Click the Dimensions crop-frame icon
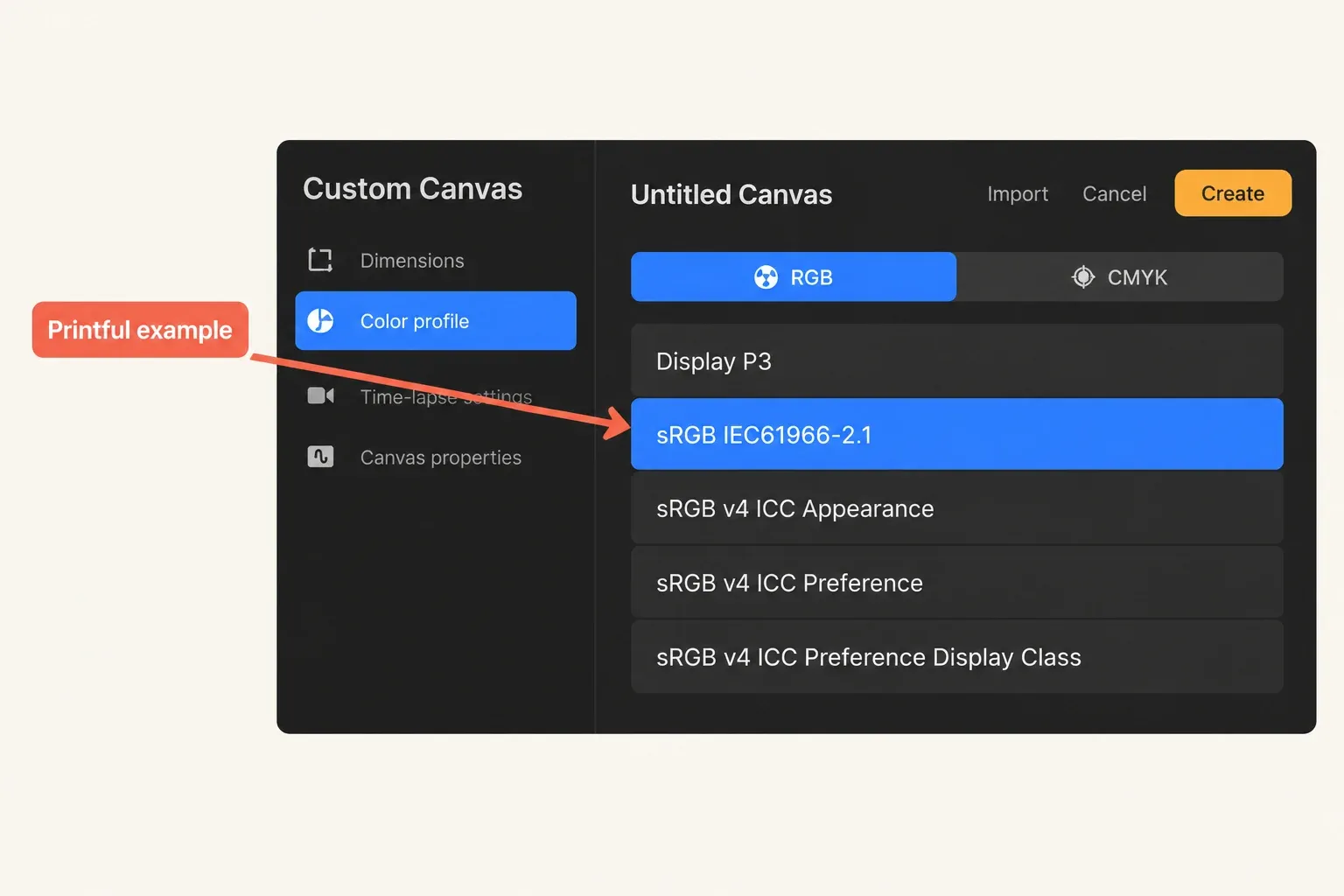 point(320,260)
